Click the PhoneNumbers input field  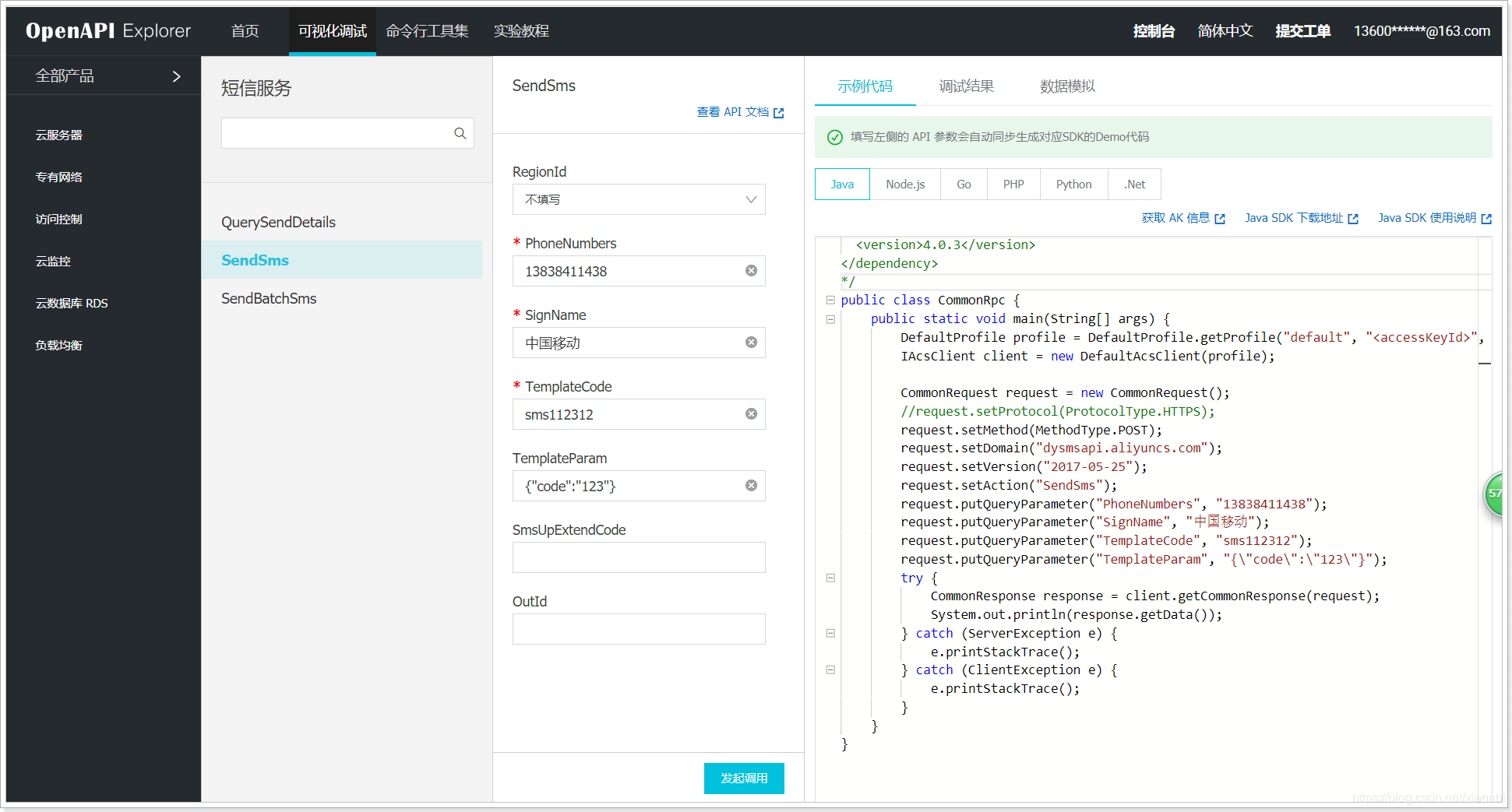click(x=639, y=271)
